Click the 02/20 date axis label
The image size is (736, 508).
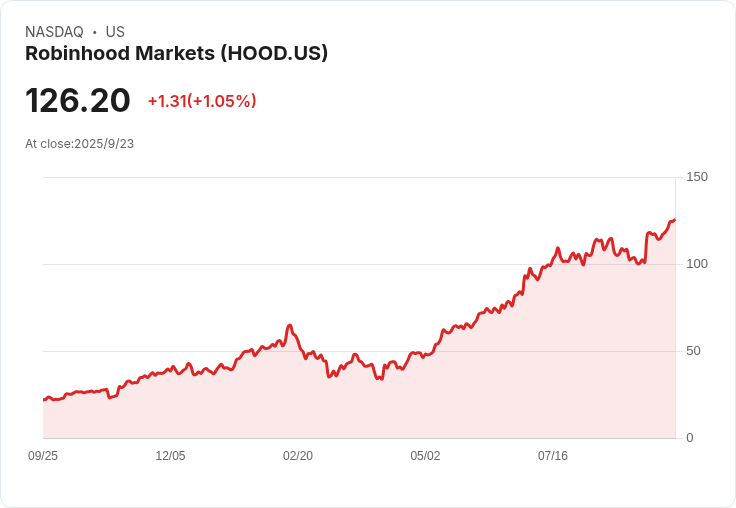(x=298, y=456)
